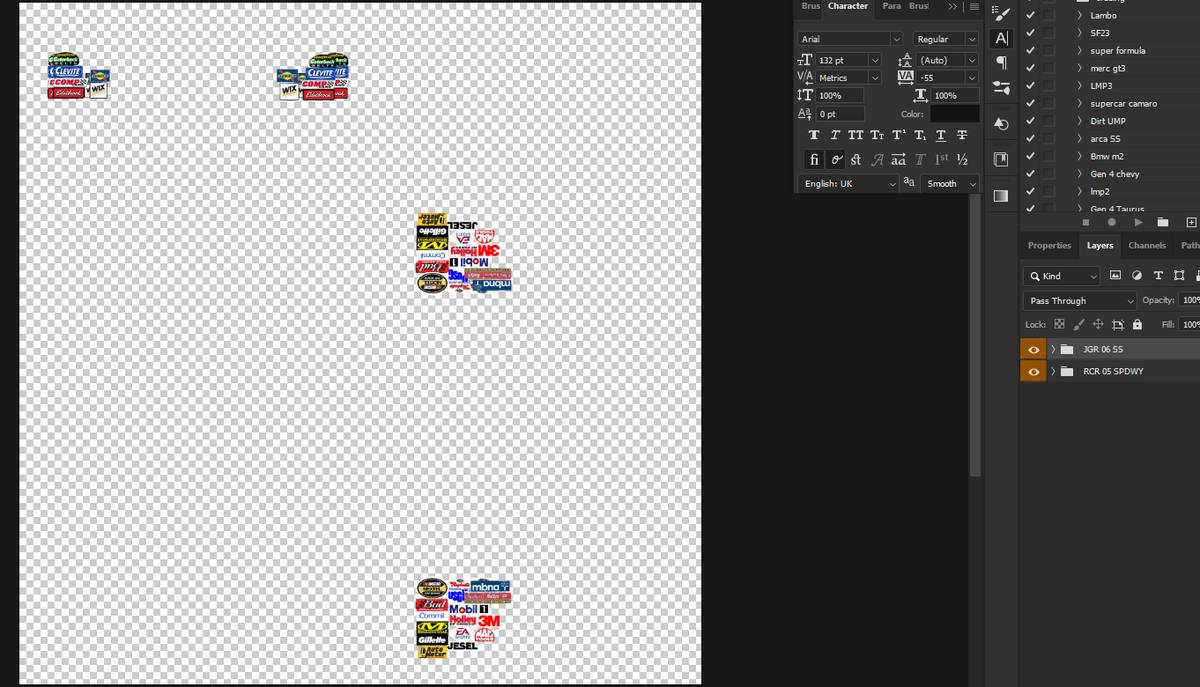Begin recording action in Actions panel
Screen dimensions: 1200x687
tap(1111, 222)
